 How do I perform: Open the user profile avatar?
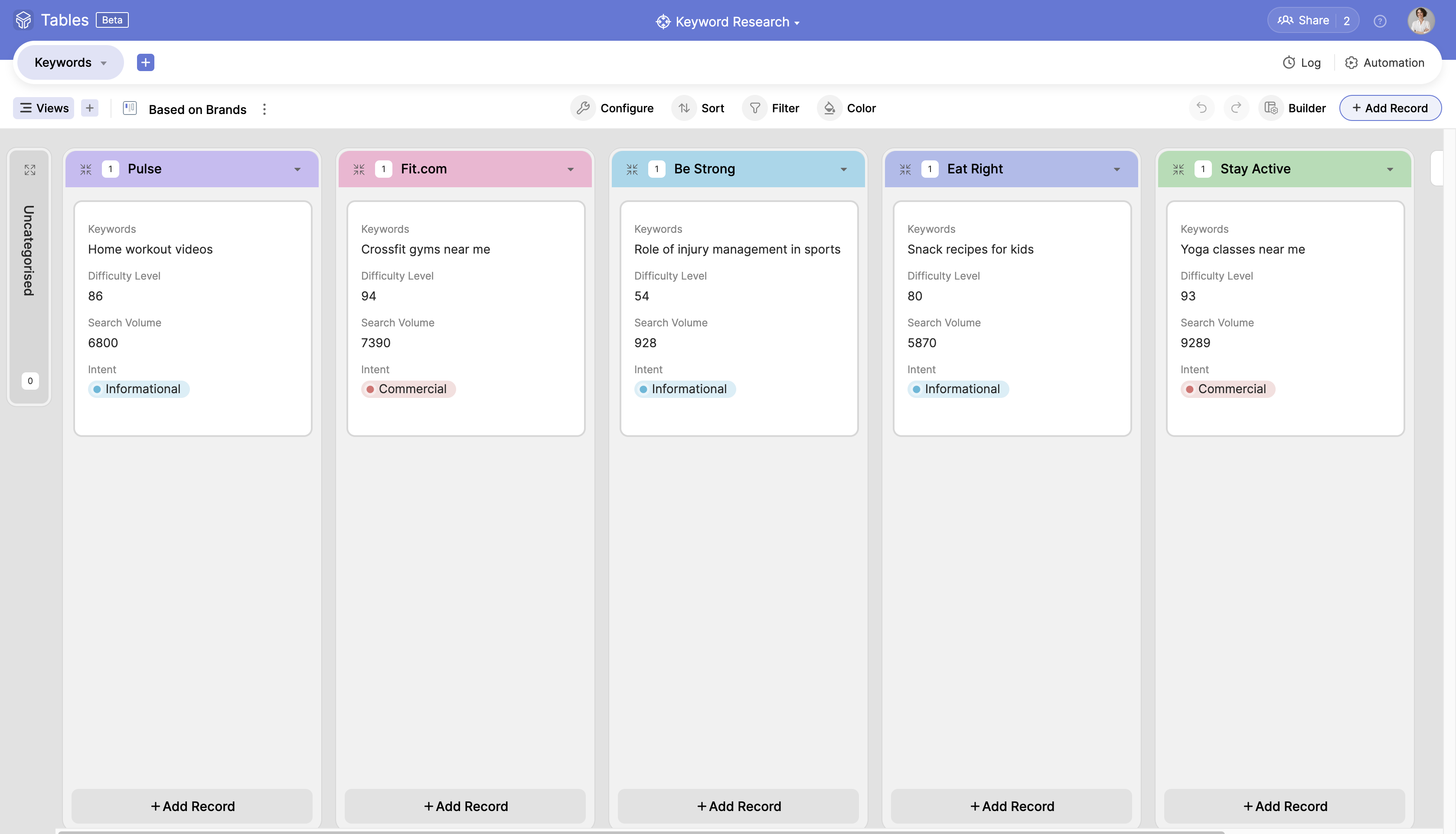[1421, 21]
